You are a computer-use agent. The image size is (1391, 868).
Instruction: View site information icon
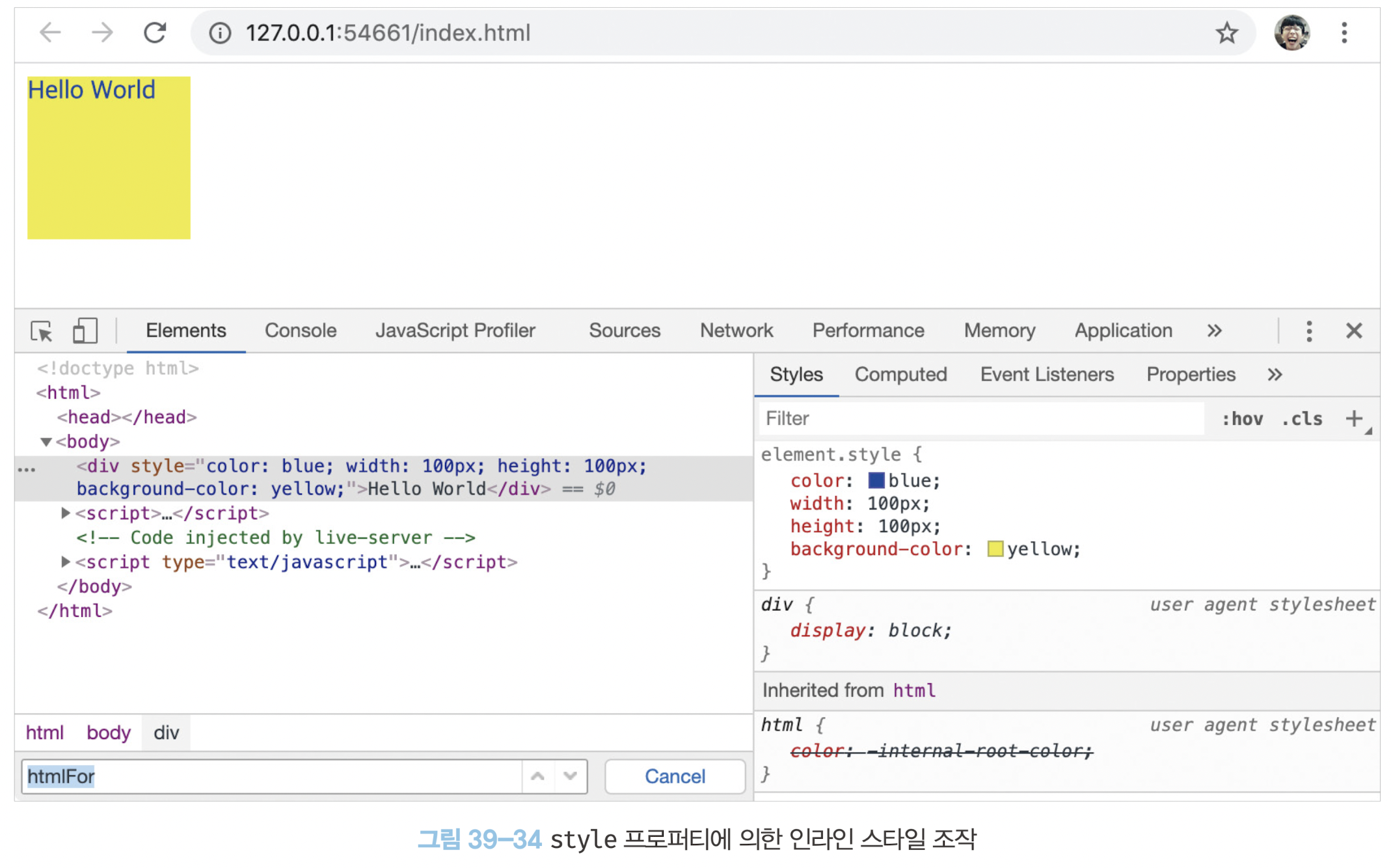pyautogui.click(x=220, y=33)
